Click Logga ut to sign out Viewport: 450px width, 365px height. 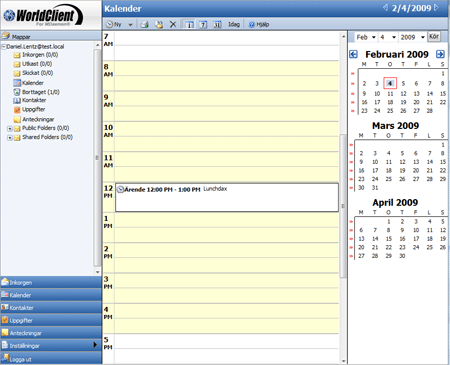click(51, 359)
